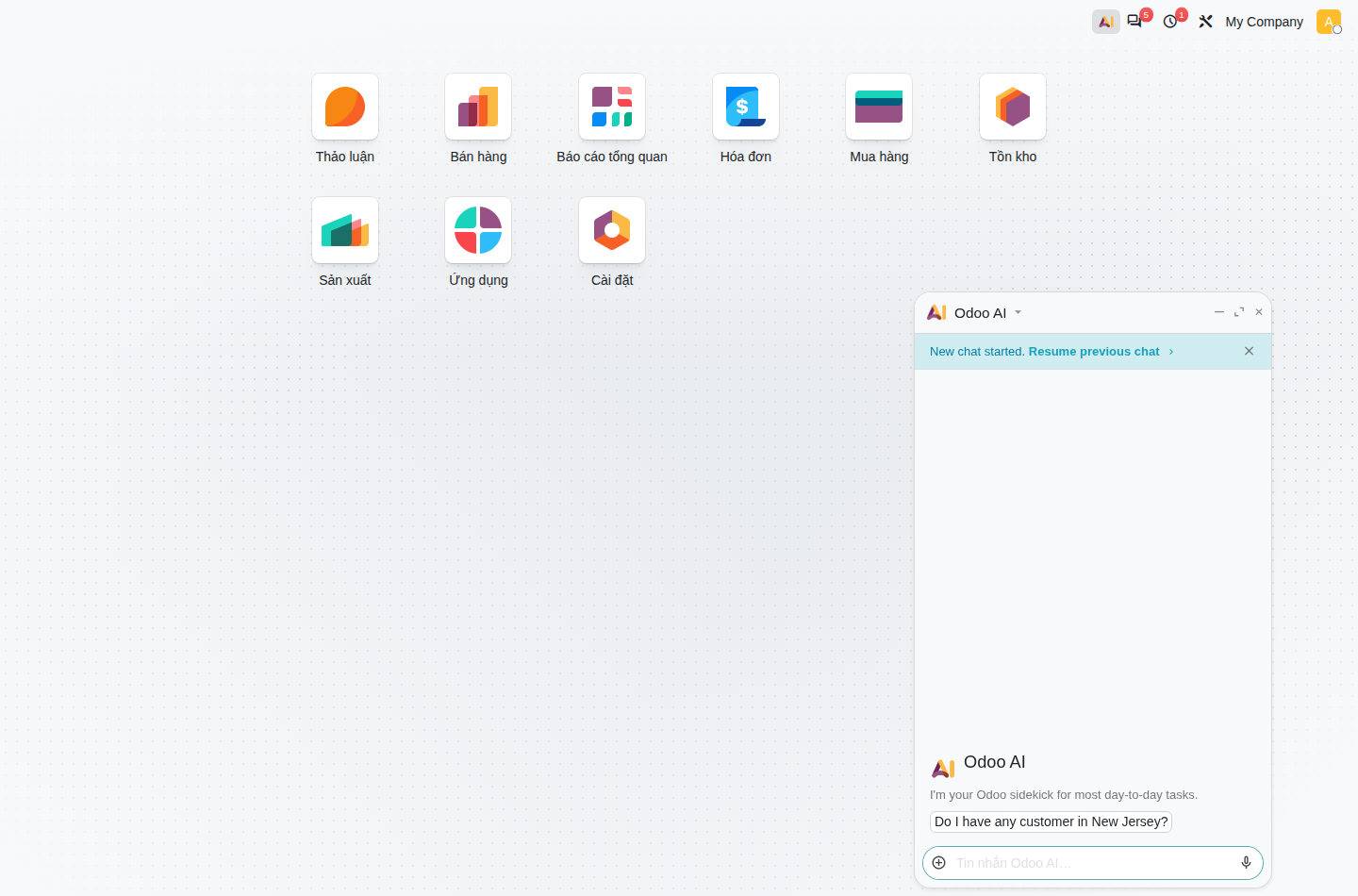Toggle the Odoo AI button in top bar
Viewport: 1358px width, 896px height.
pyautogui.click(x=1106, y=22)
